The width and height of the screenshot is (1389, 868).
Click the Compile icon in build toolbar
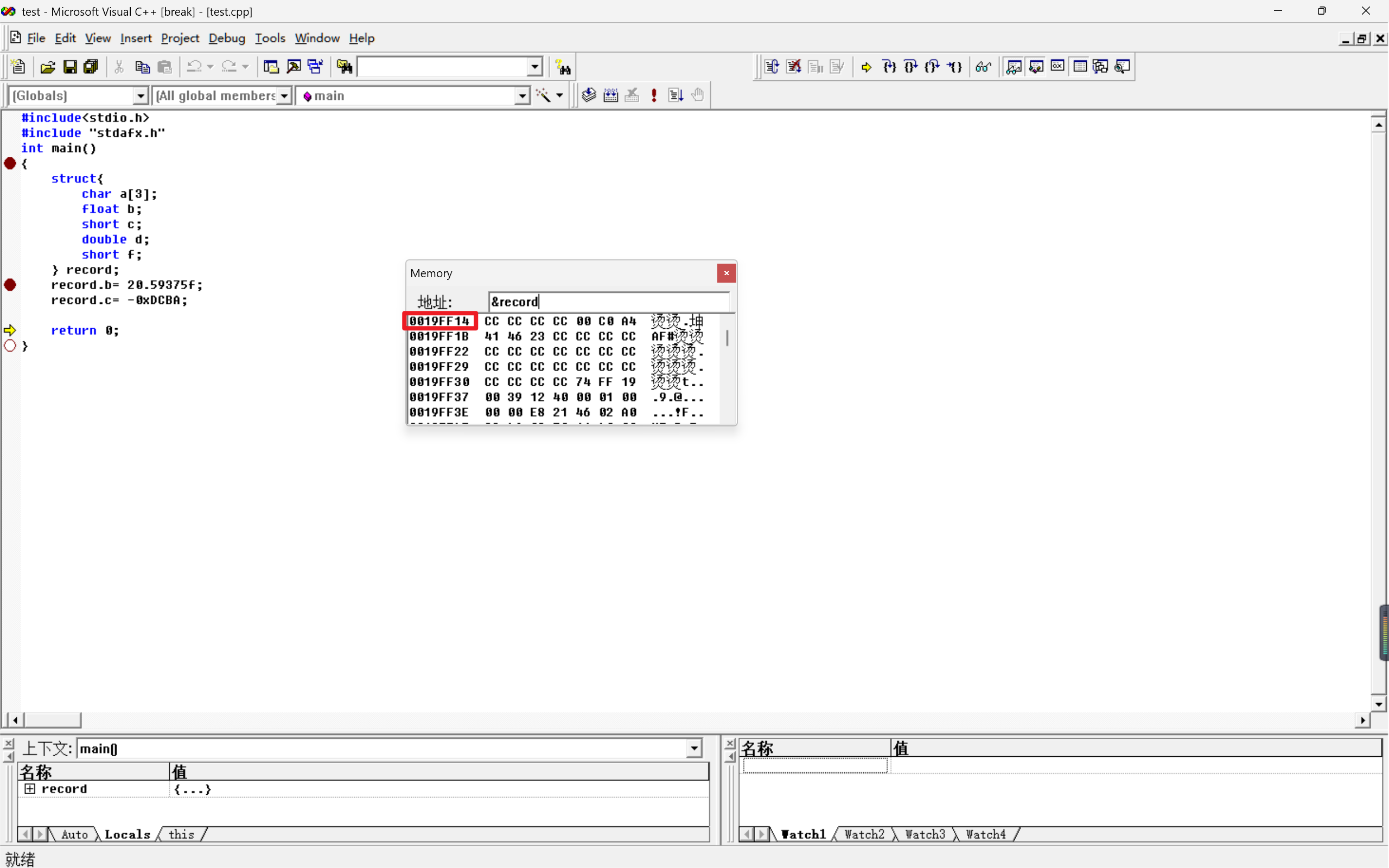(588, 95)
